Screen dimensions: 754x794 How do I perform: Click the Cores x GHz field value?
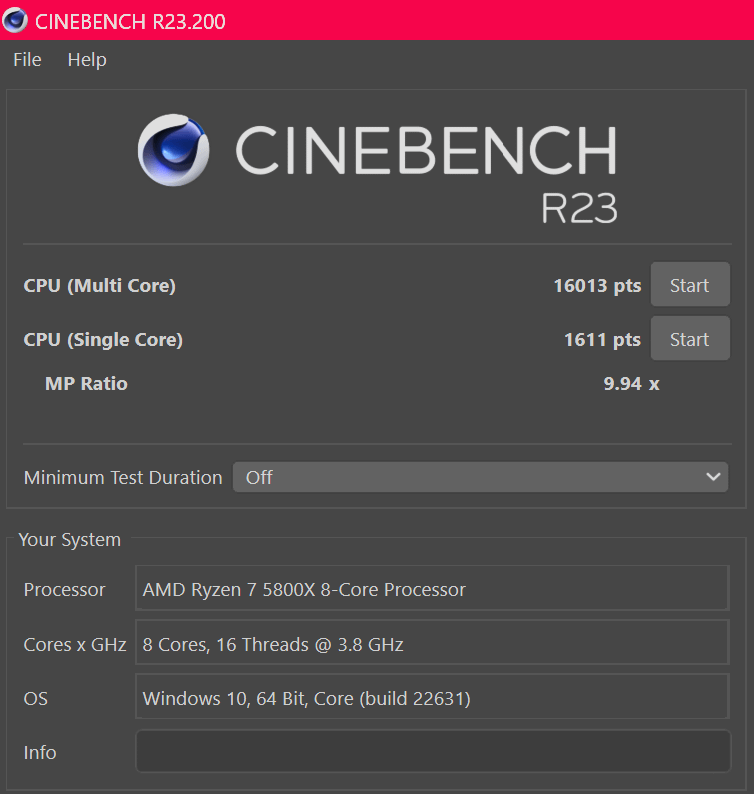(432, 643)
